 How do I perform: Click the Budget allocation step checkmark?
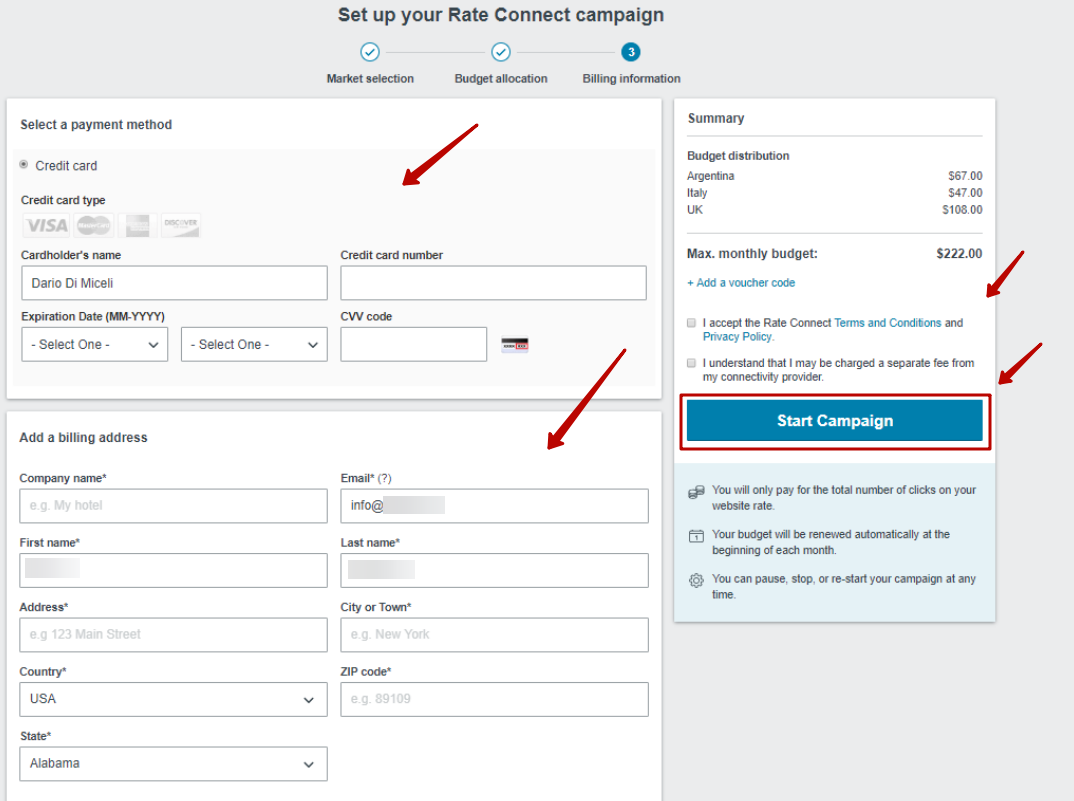pyautogui.click(x=501, y=52)
